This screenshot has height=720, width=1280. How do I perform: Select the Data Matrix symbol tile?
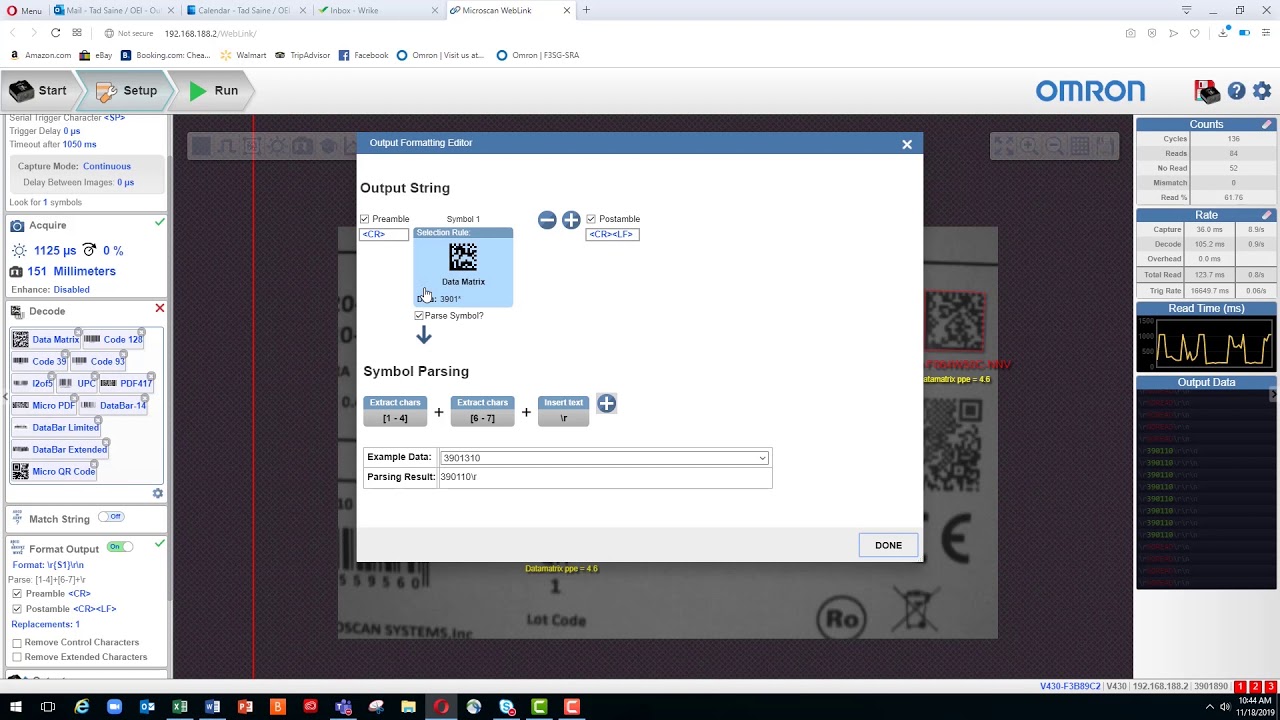[x=463, y=267]
